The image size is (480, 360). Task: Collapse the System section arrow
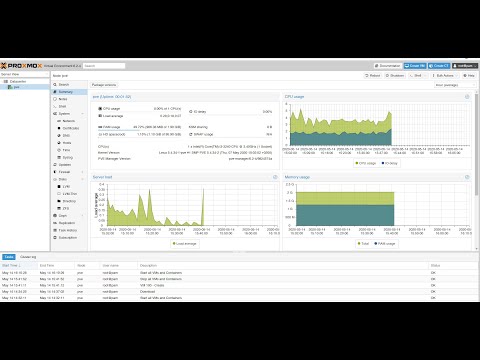click(x=82, y=114)
